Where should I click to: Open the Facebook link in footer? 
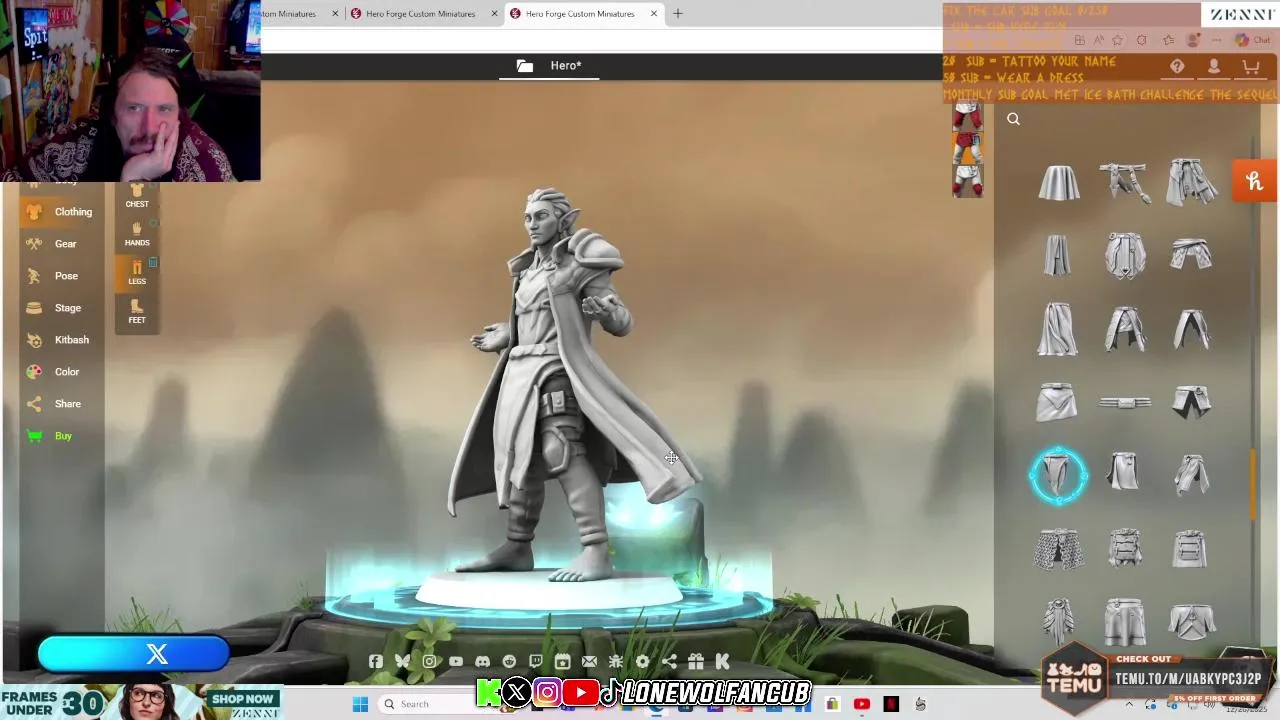click(375, 661)
